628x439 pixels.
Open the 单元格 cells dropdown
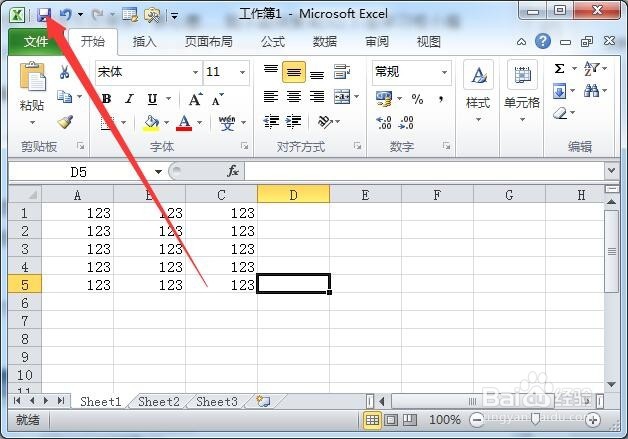point(522,119)
